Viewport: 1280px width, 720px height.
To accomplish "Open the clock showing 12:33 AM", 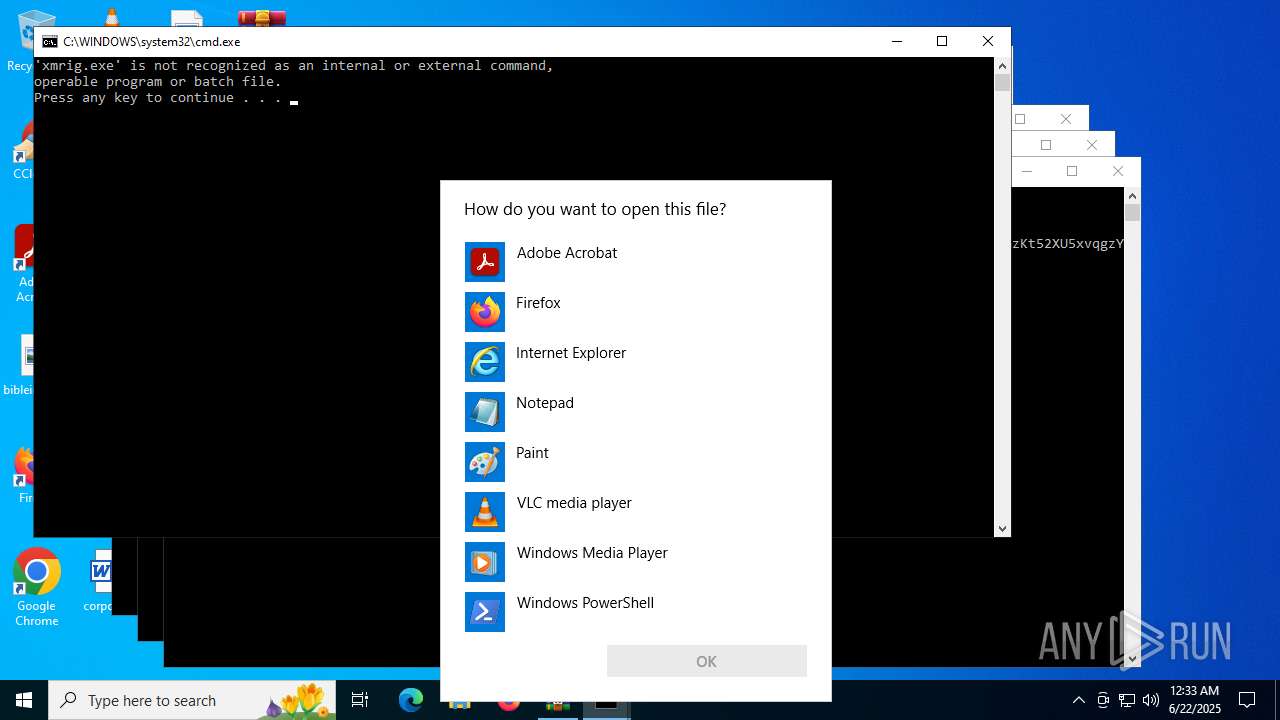I will (x=1195, y=700).
